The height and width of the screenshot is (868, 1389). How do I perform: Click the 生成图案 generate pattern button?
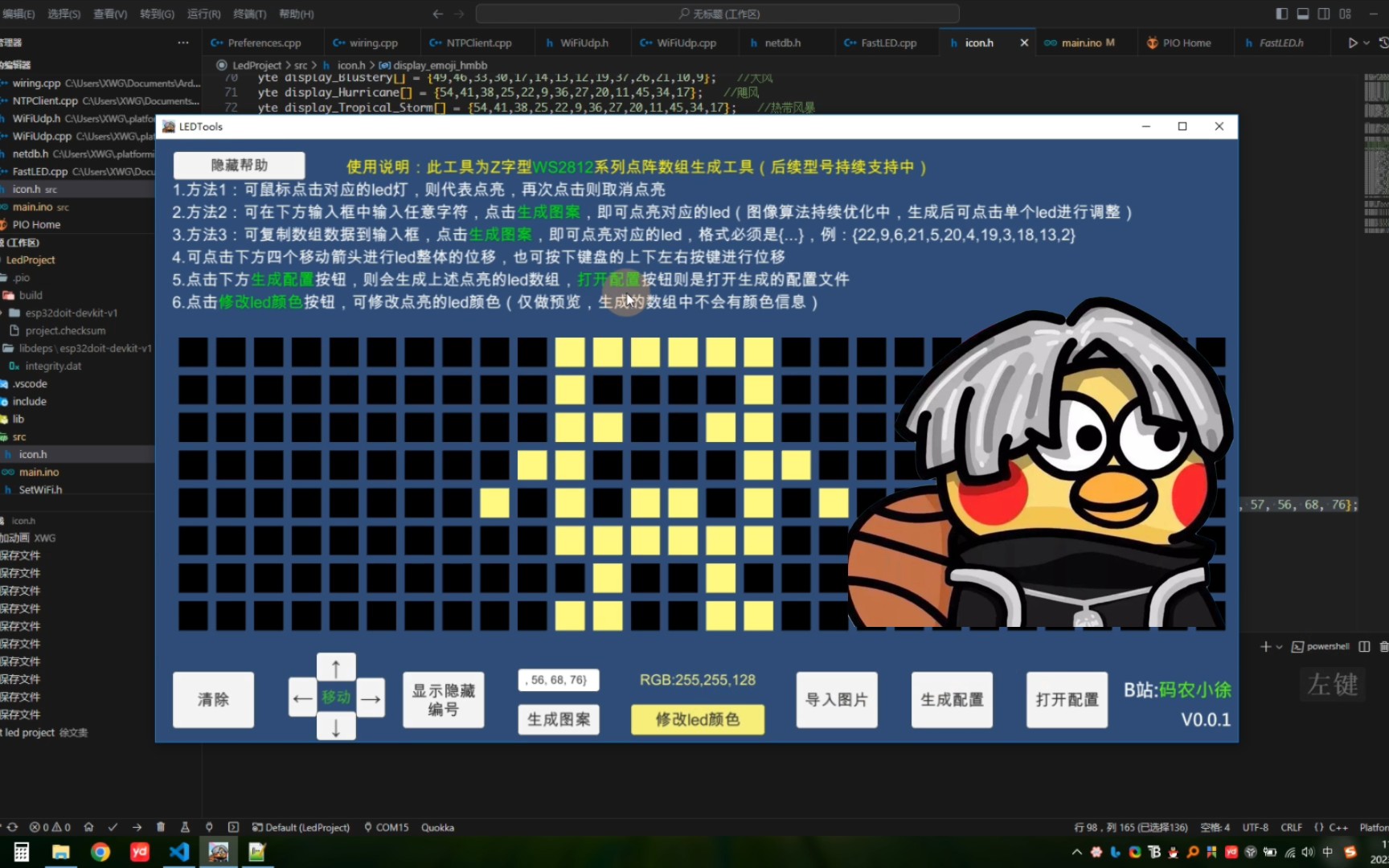[x=559, y=719]
